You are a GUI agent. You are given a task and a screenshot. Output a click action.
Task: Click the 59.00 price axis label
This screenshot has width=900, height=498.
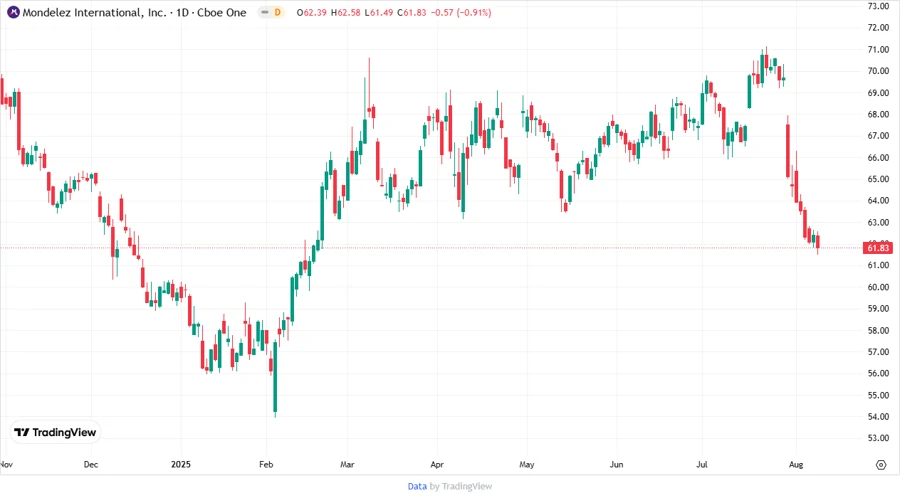coord(878,309)
